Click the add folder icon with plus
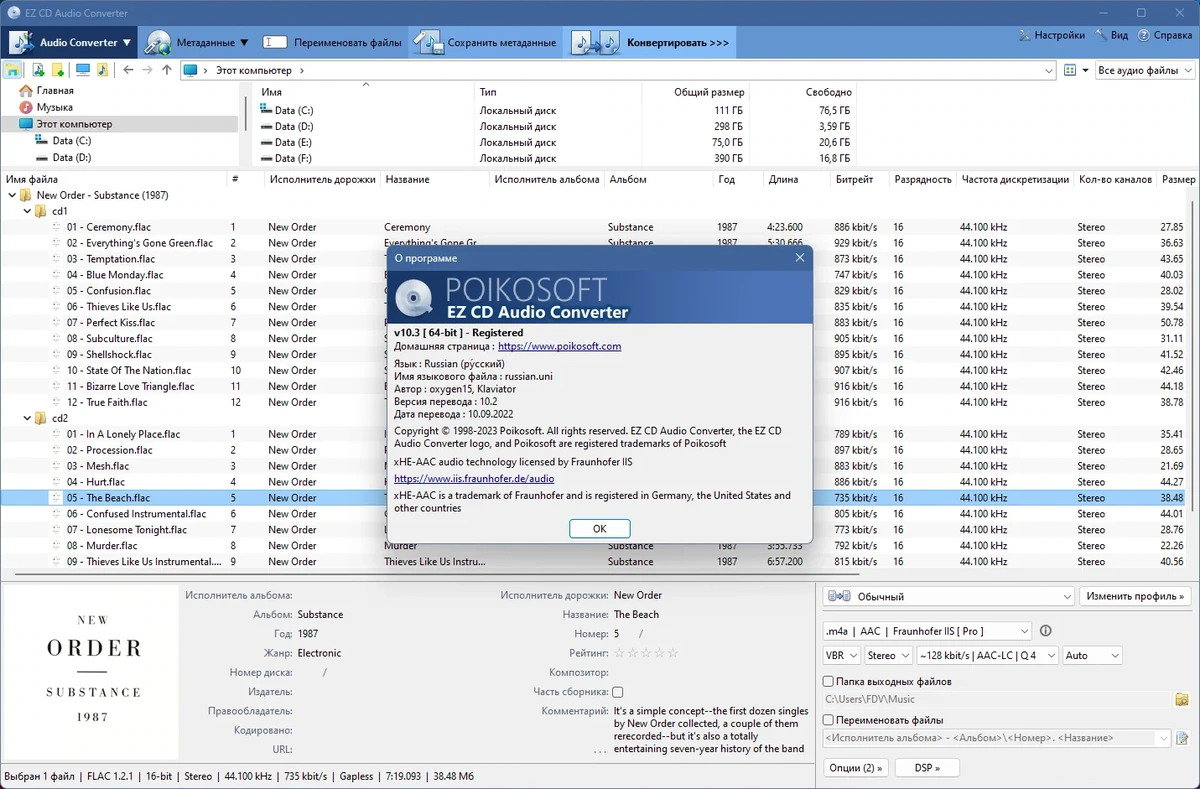 pos(58,70)
